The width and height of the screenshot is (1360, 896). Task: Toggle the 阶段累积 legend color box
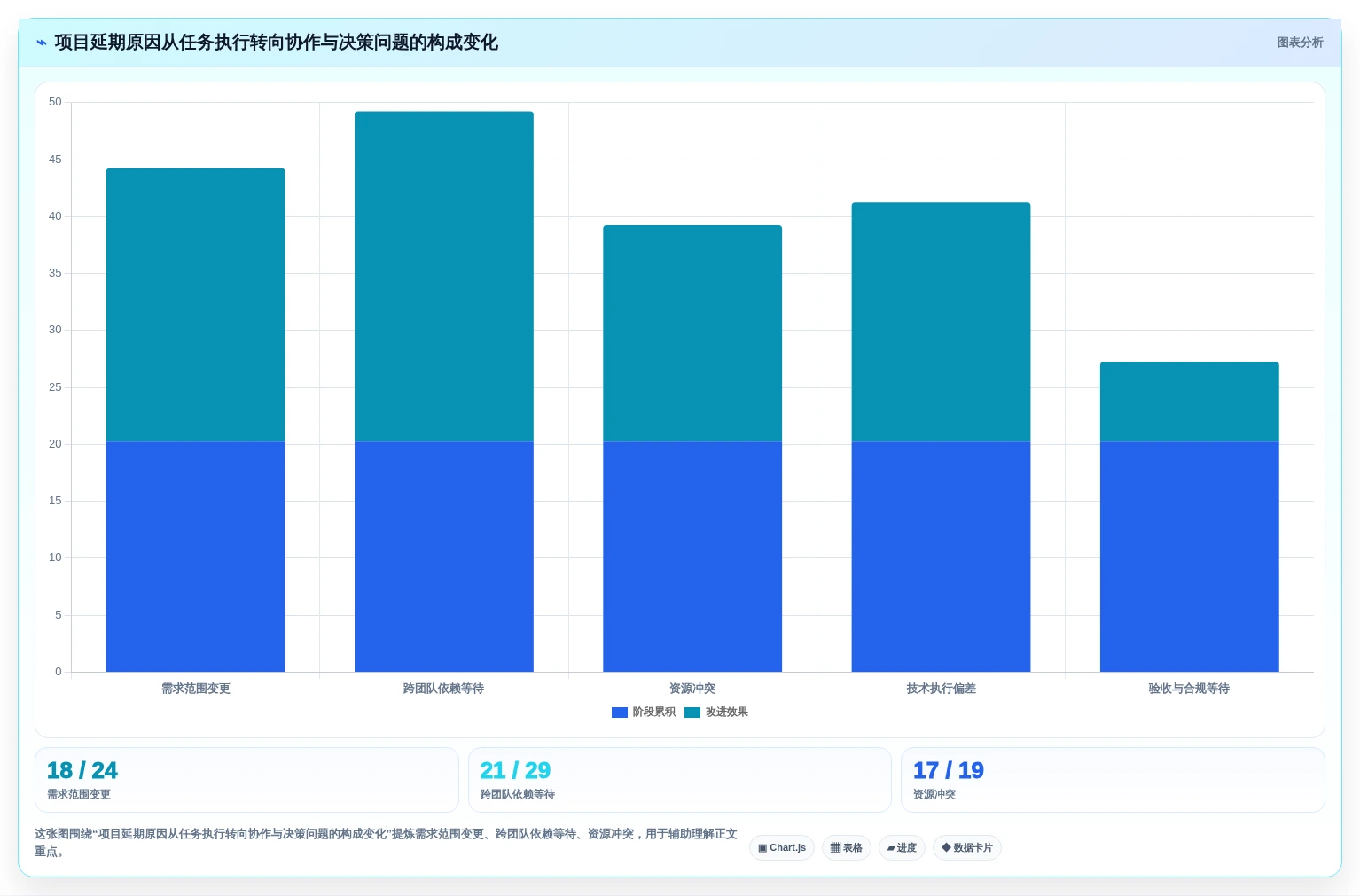620,713
